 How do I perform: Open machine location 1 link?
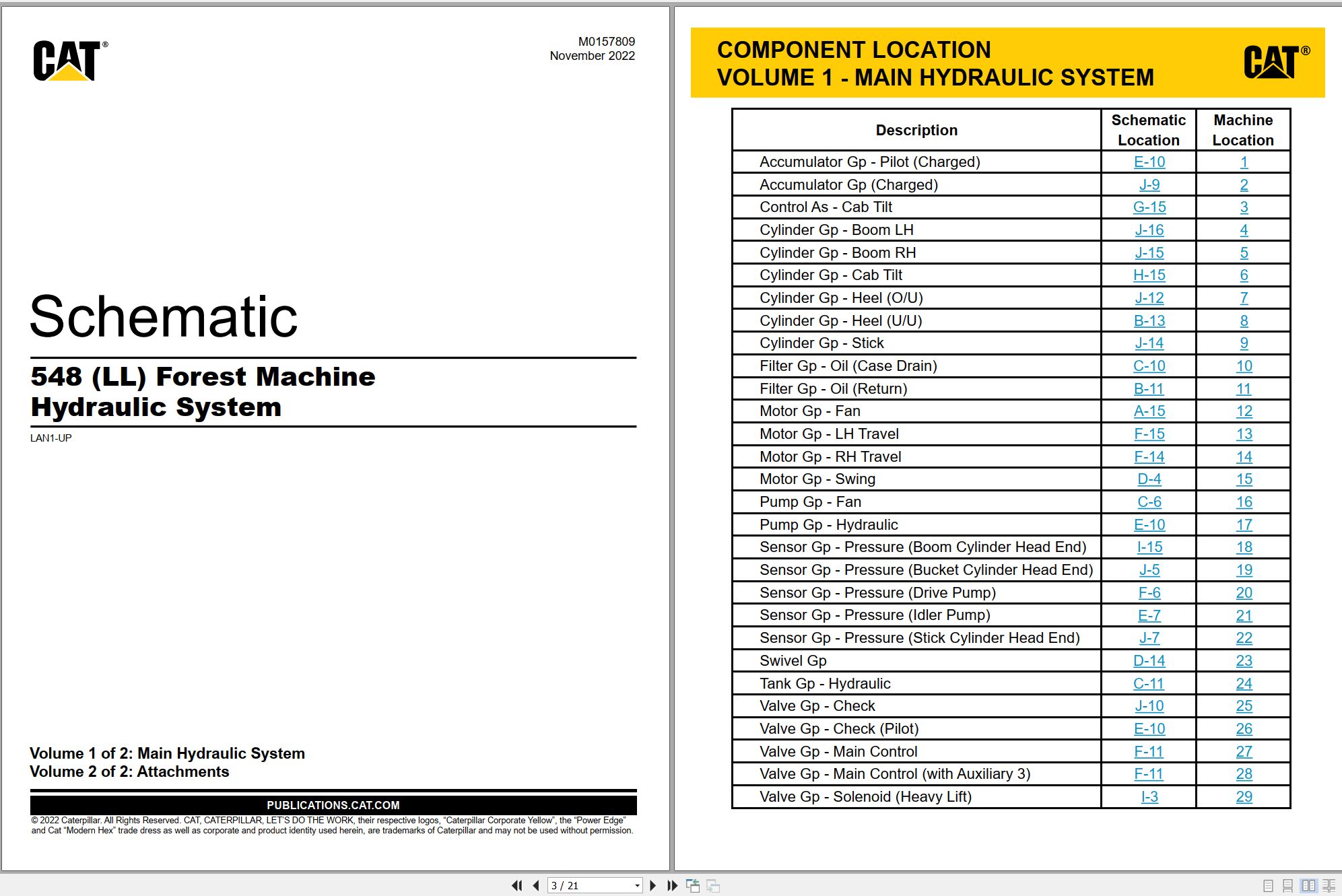1244,162
